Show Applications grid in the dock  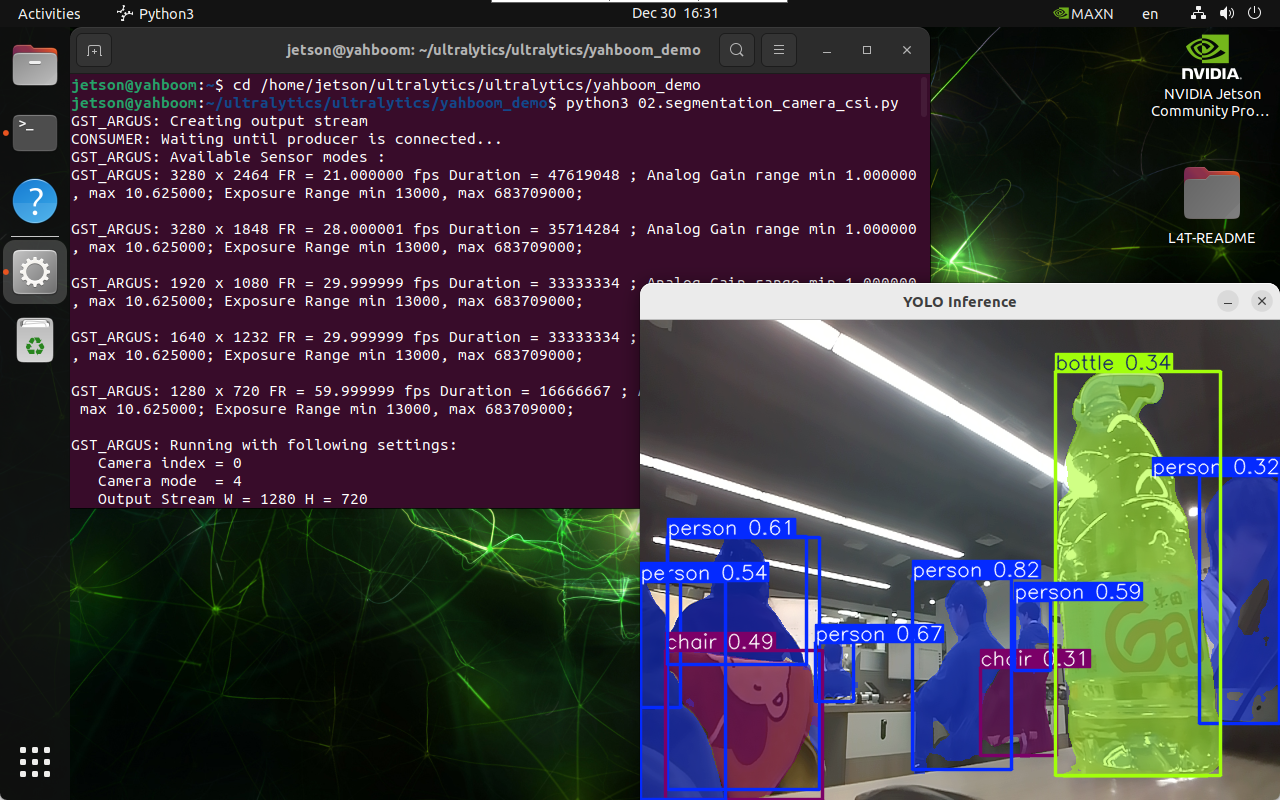click(x=35, y=762)
